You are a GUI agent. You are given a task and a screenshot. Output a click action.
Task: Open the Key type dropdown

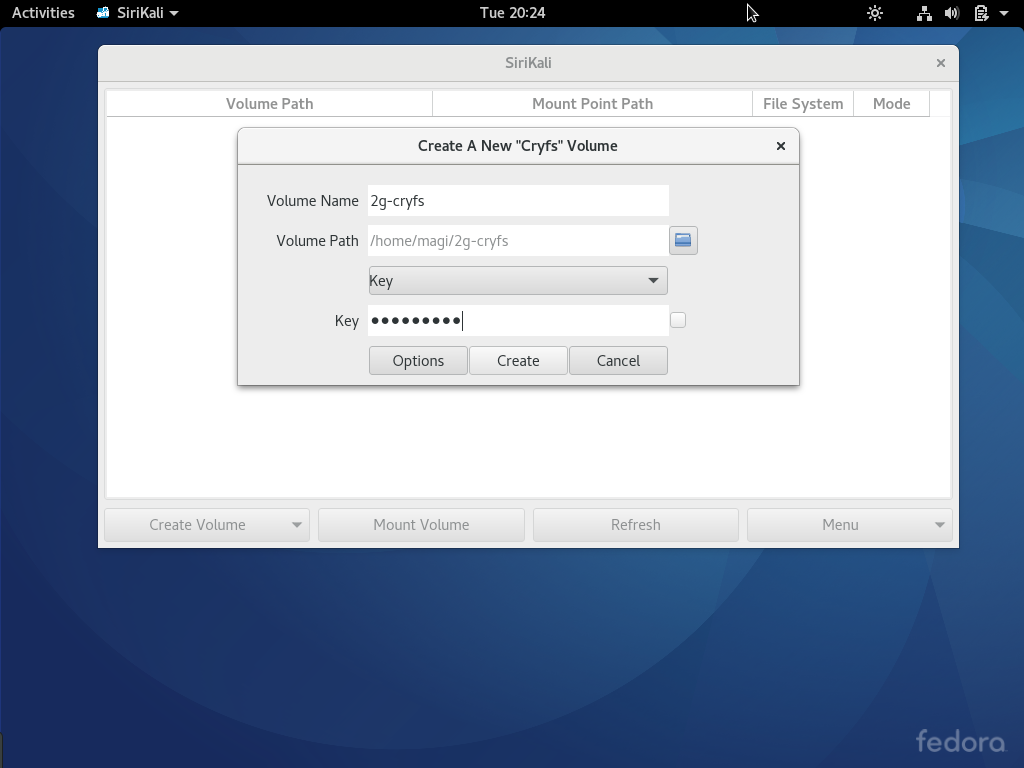(518, 280)
